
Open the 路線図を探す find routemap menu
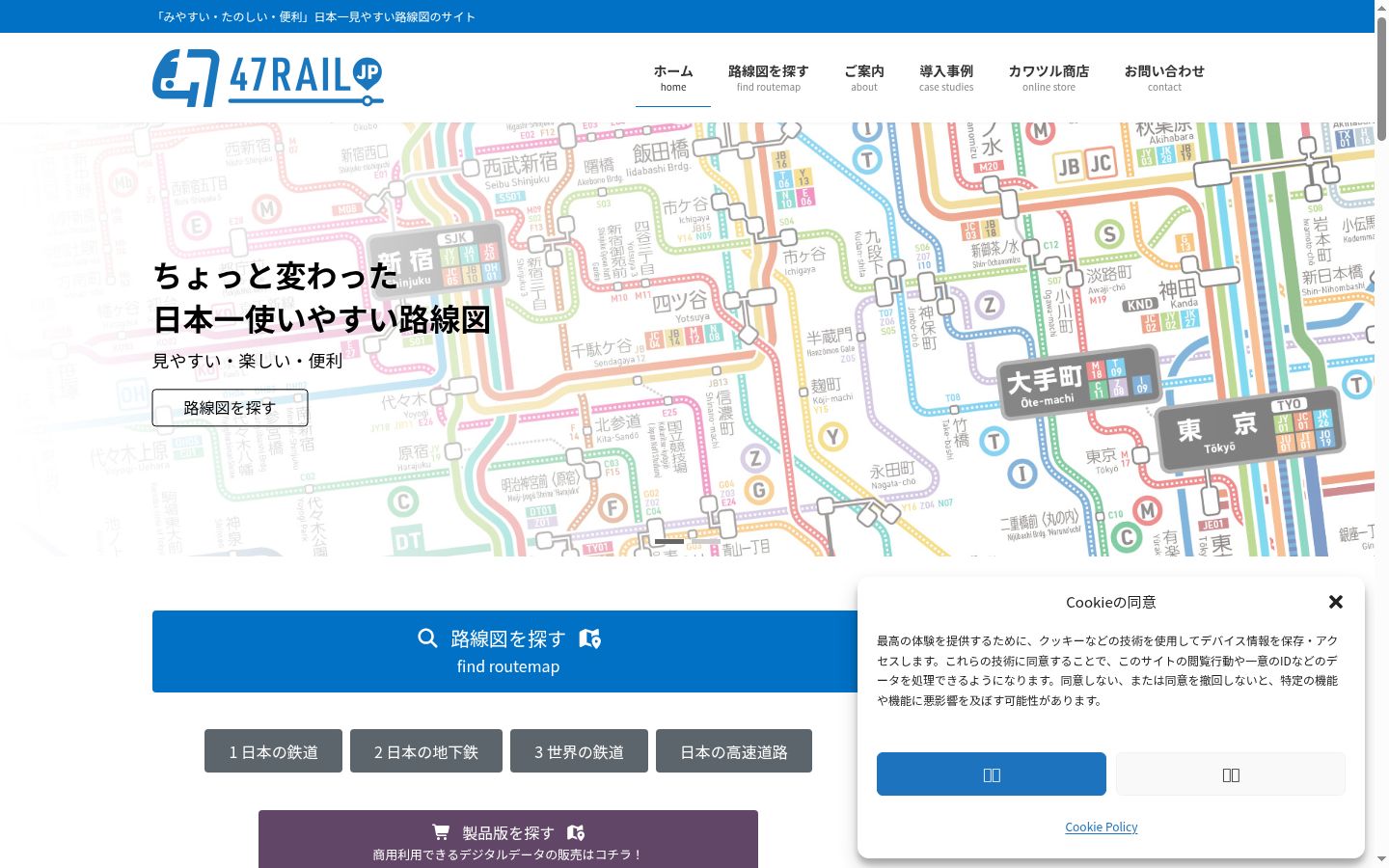tap(769, 78)
